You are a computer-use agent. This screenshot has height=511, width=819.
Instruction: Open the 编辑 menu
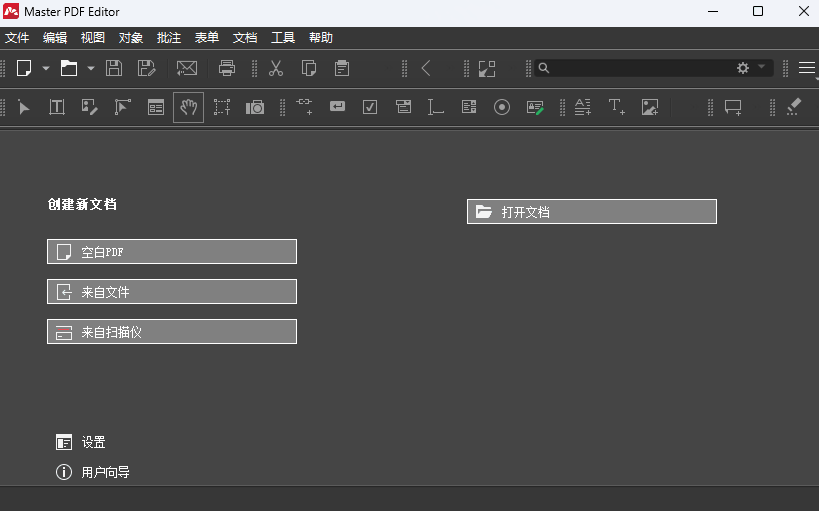coord(55,38)
